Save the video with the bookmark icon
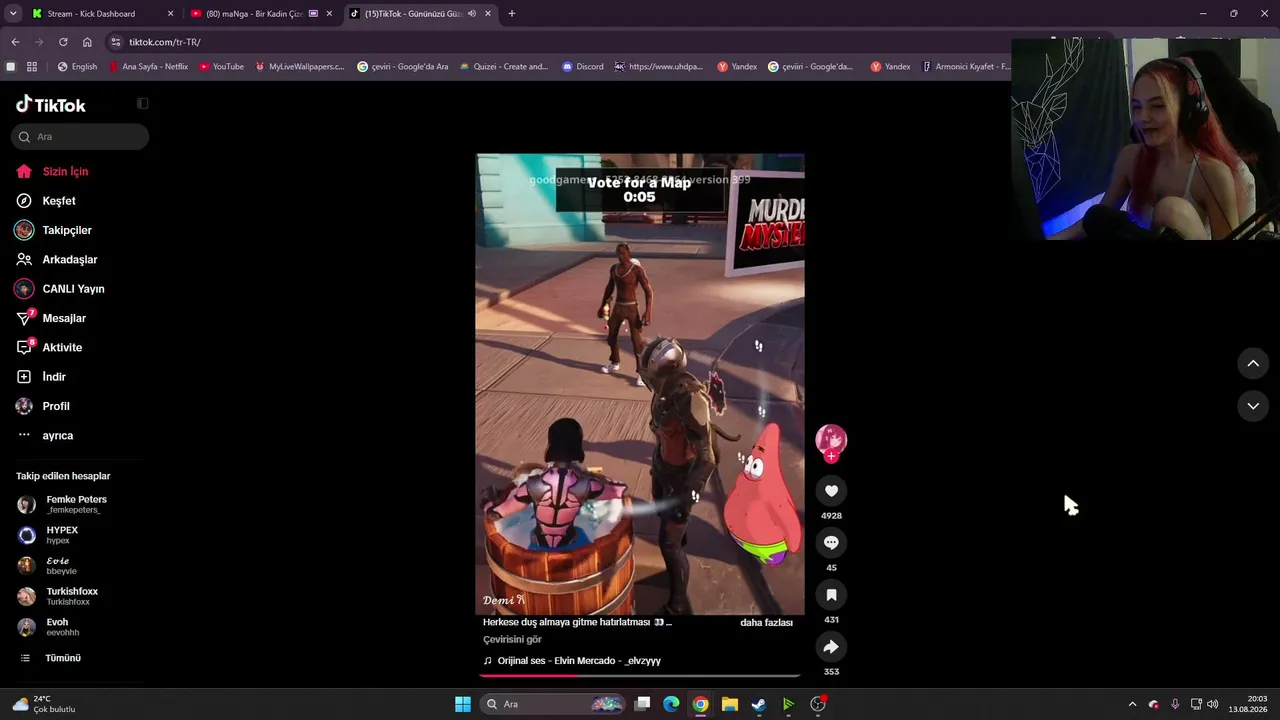The width and height of the screenshot is (1280, 720). (x=831, y=595)
